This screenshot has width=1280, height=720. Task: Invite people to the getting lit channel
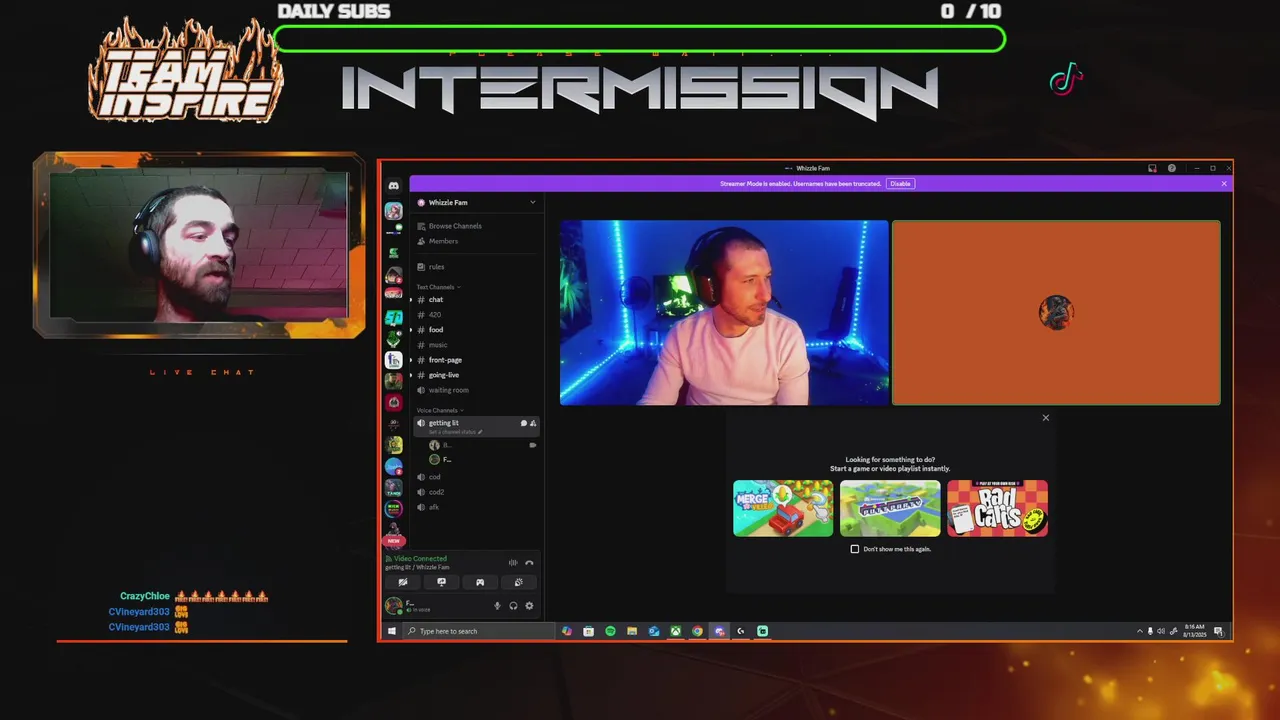tap(533, 423)
